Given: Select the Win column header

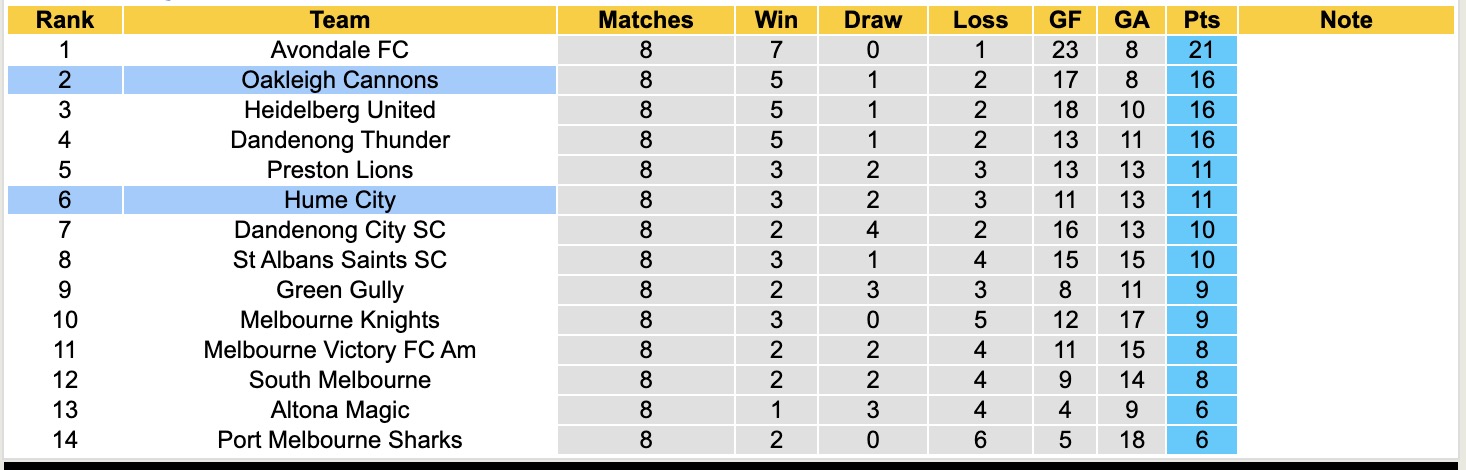Looking at the screenshot, I should click(777, 20).
